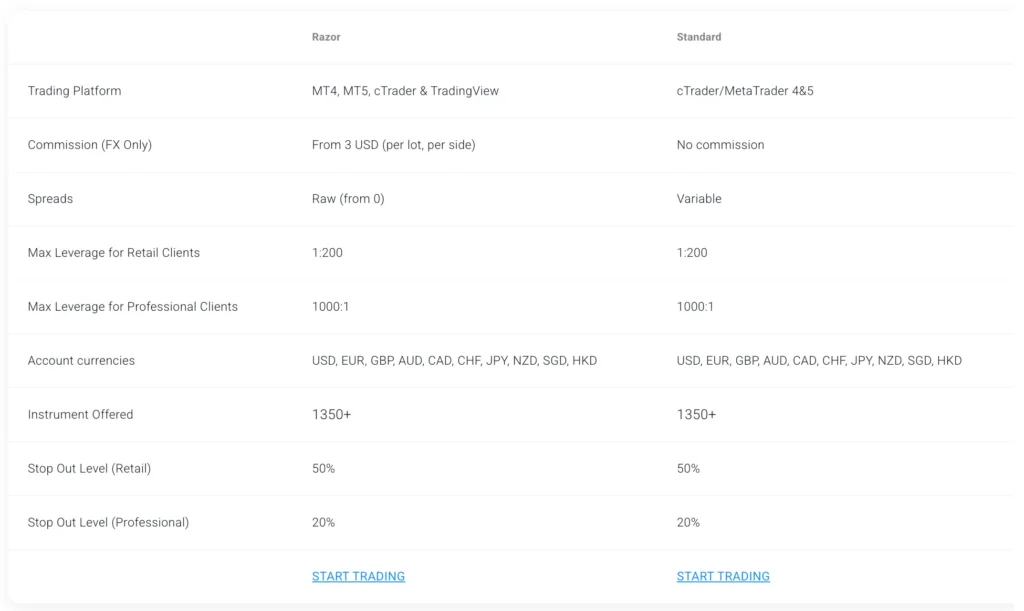Click the 'No commission' cell
1024x611 pixels.
point(720,145)
